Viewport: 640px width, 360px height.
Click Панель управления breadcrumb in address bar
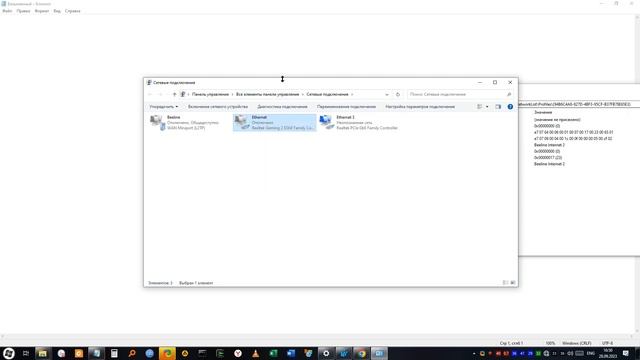tap(210, 94)
